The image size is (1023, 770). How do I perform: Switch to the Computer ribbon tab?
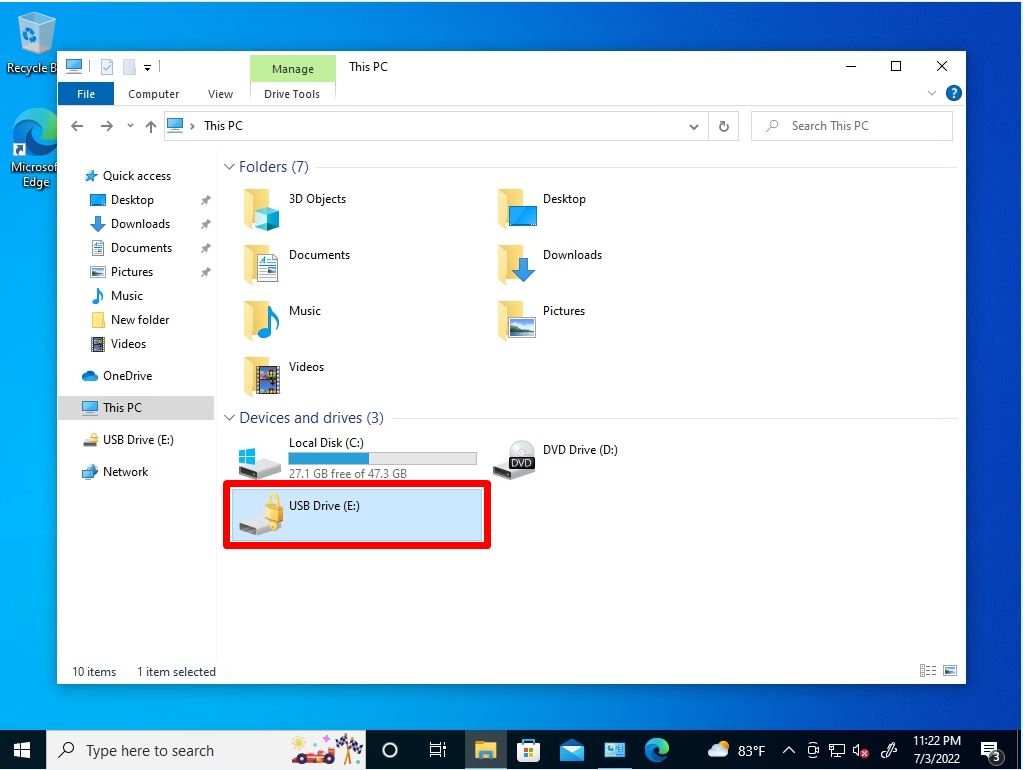[x=153, y=94]
